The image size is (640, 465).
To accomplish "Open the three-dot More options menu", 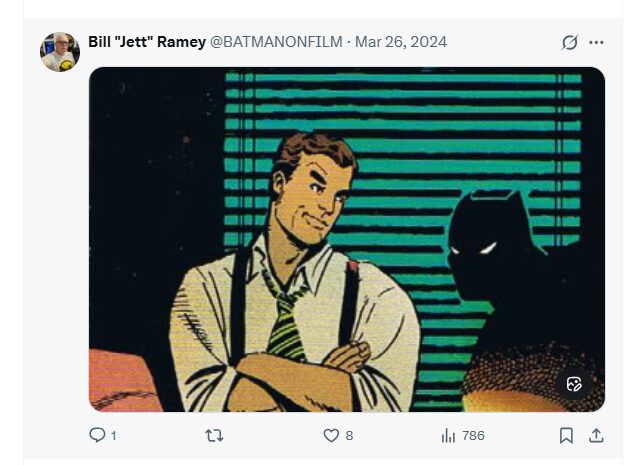I will tap(597, 42).
